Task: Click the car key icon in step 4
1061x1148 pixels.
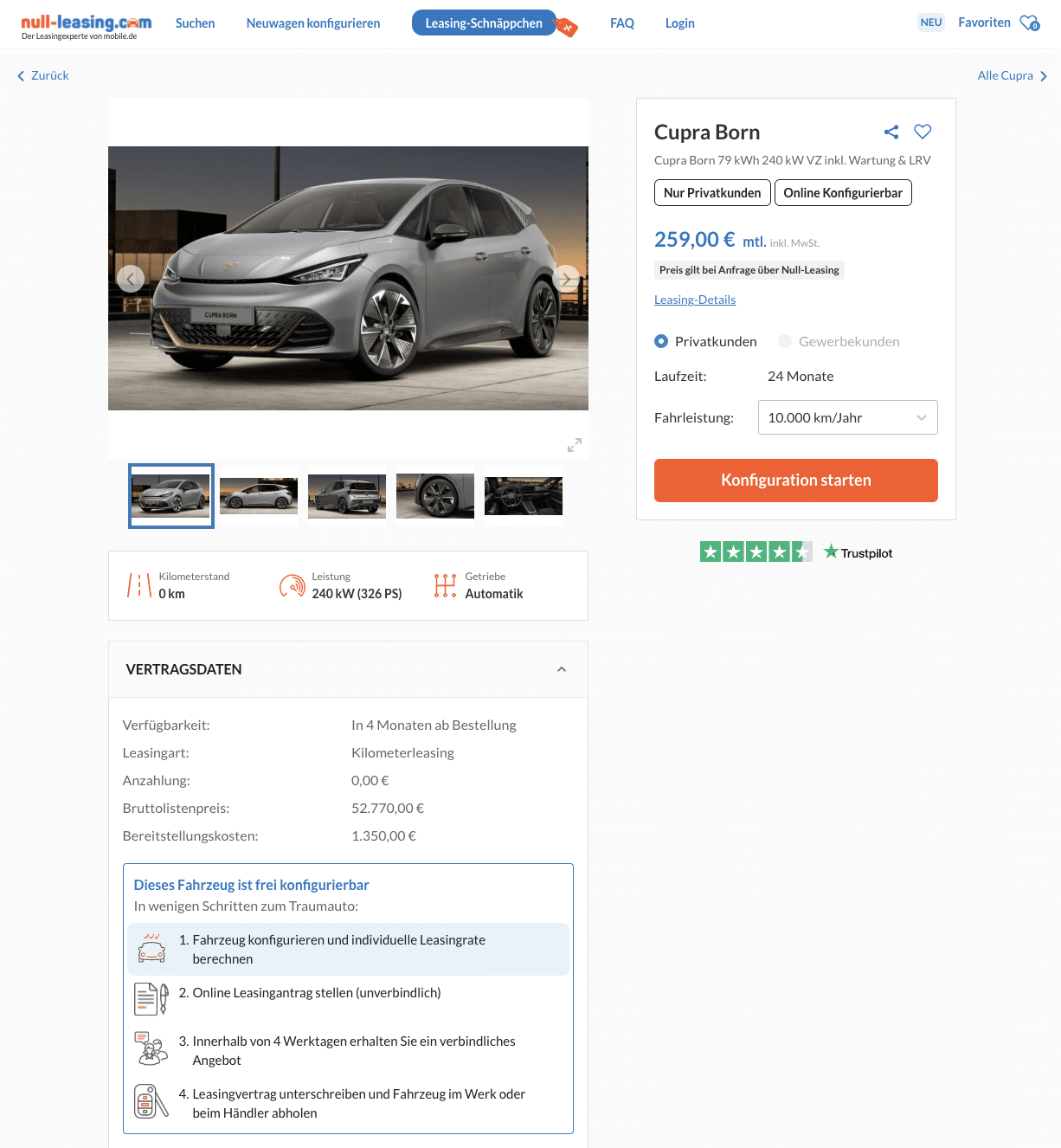Action: (x=151, y=1101)
